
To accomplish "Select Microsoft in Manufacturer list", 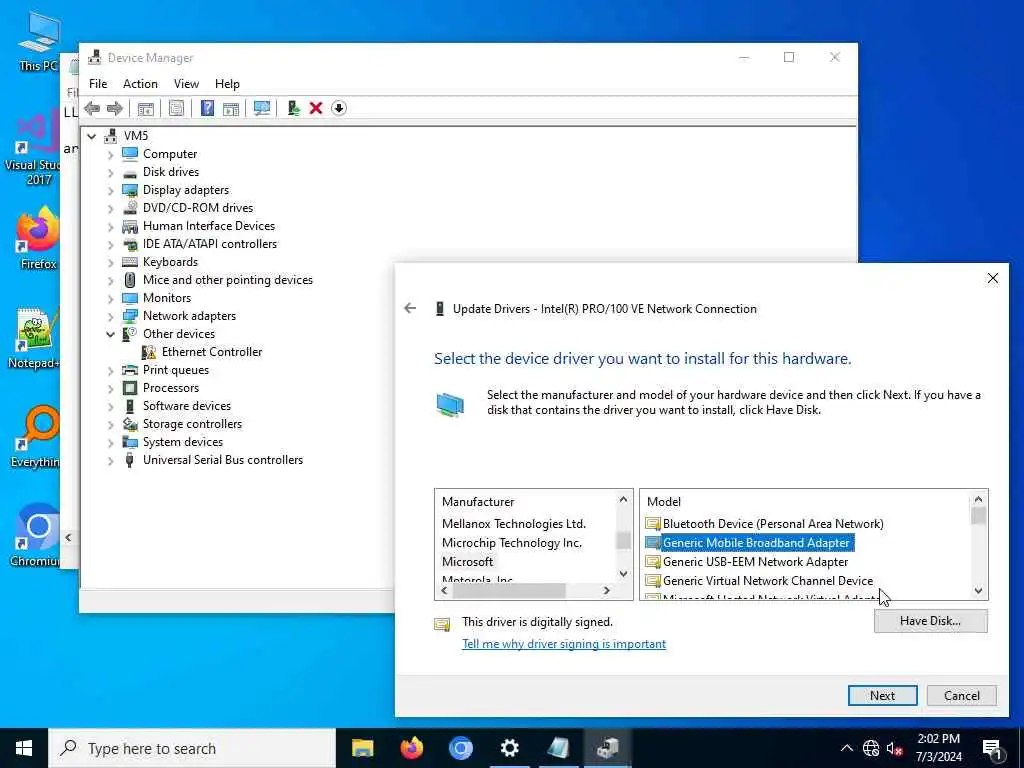I will tap(468, 562).
